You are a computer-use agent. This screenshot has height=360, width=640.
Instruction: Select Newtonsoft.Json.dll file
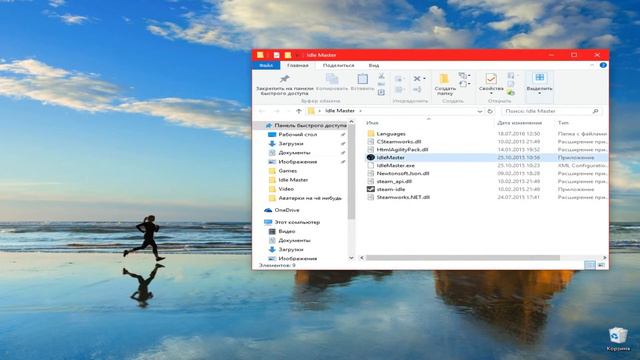click(402, 173)
